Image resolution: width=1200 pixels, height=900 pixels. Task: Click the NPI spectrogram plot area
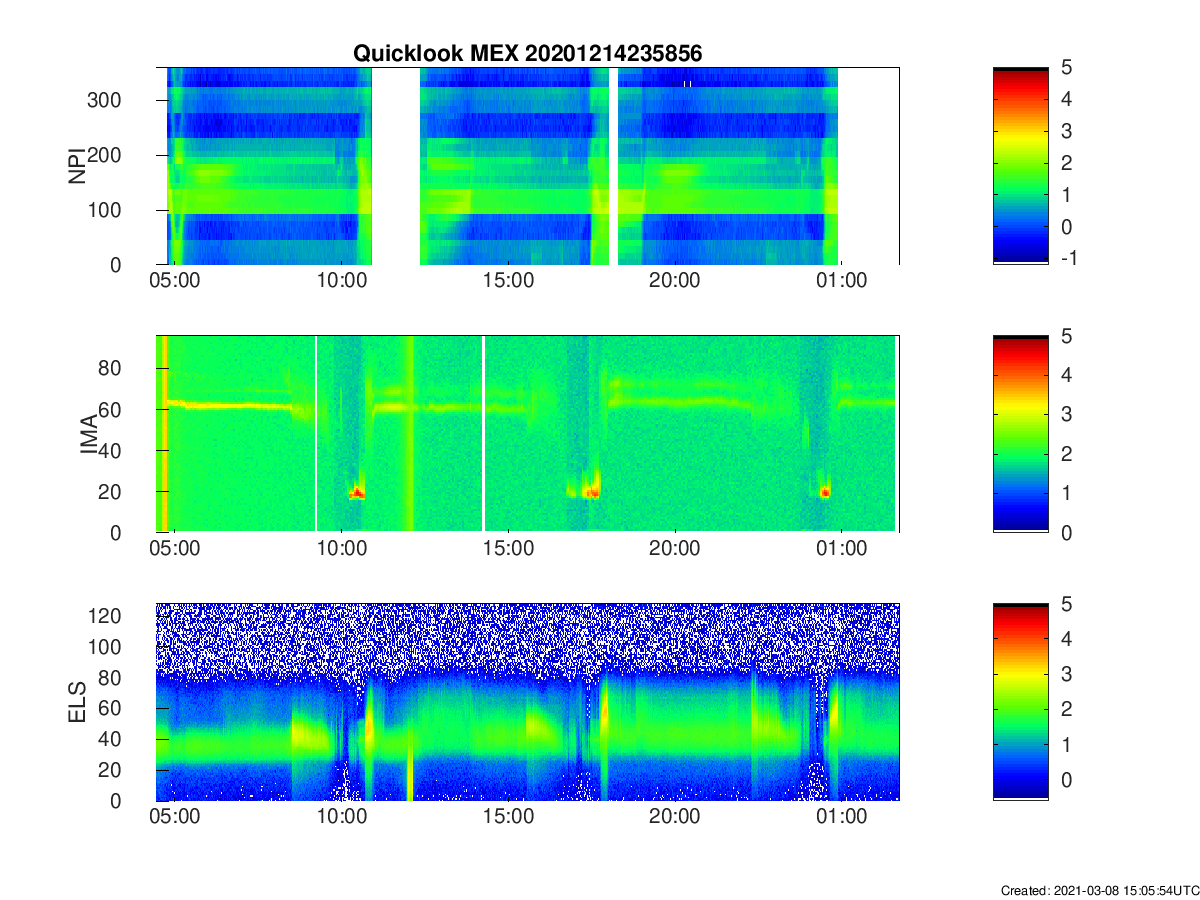[527, 166]
